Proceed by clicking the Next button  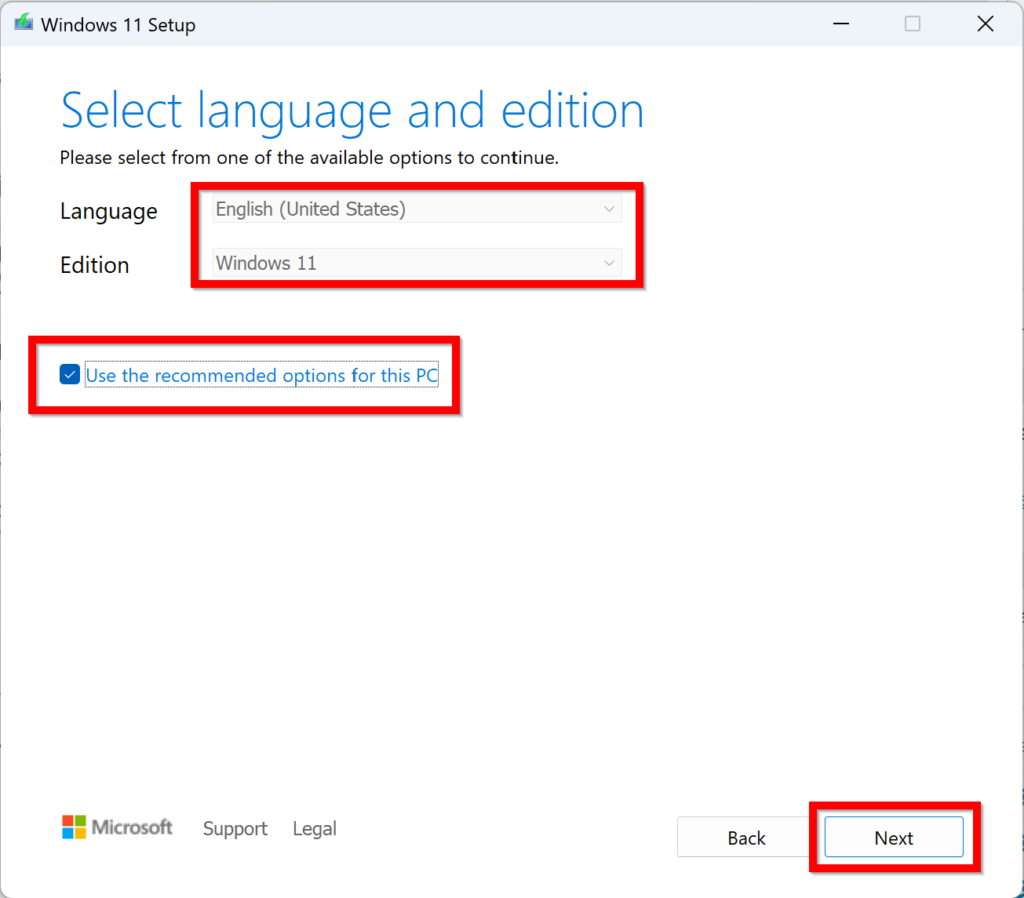pyautogui.click(x=893, y=838)
